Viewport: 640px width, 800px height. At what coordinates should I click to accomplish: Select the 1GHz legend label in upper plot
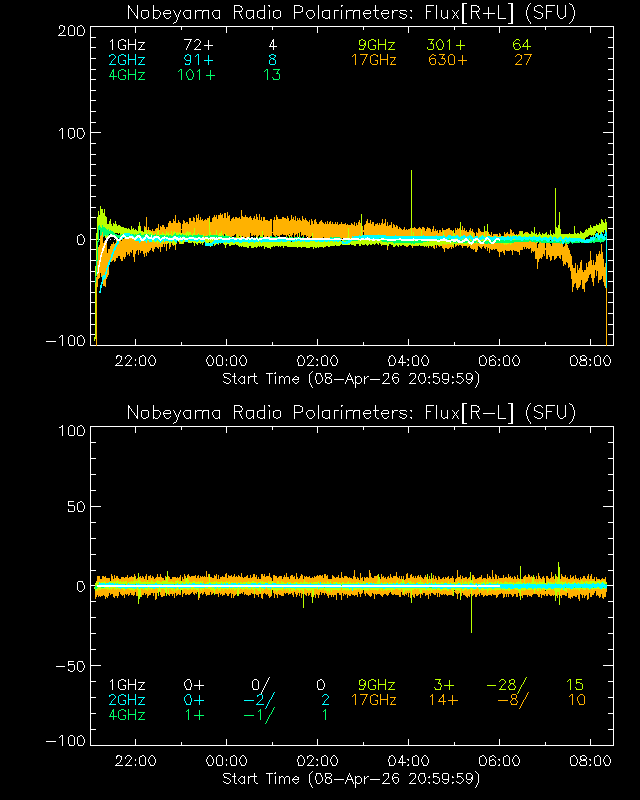127,46
